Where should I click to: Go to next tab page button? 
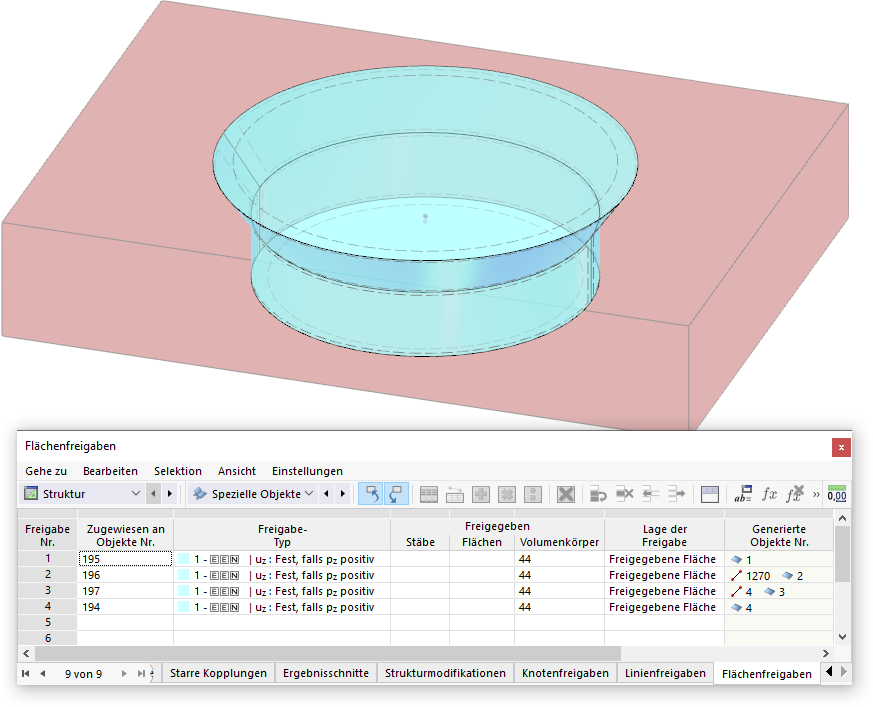point(124,674)
